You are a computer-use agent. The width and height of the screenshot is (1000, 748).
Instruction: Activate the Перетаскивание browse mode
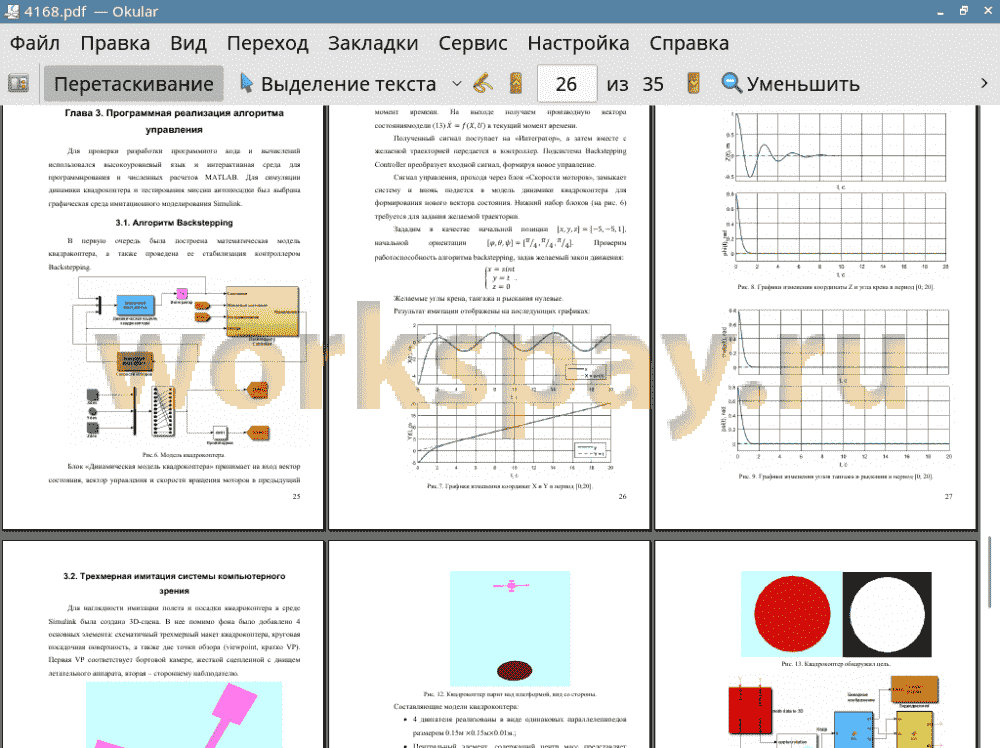134,84
